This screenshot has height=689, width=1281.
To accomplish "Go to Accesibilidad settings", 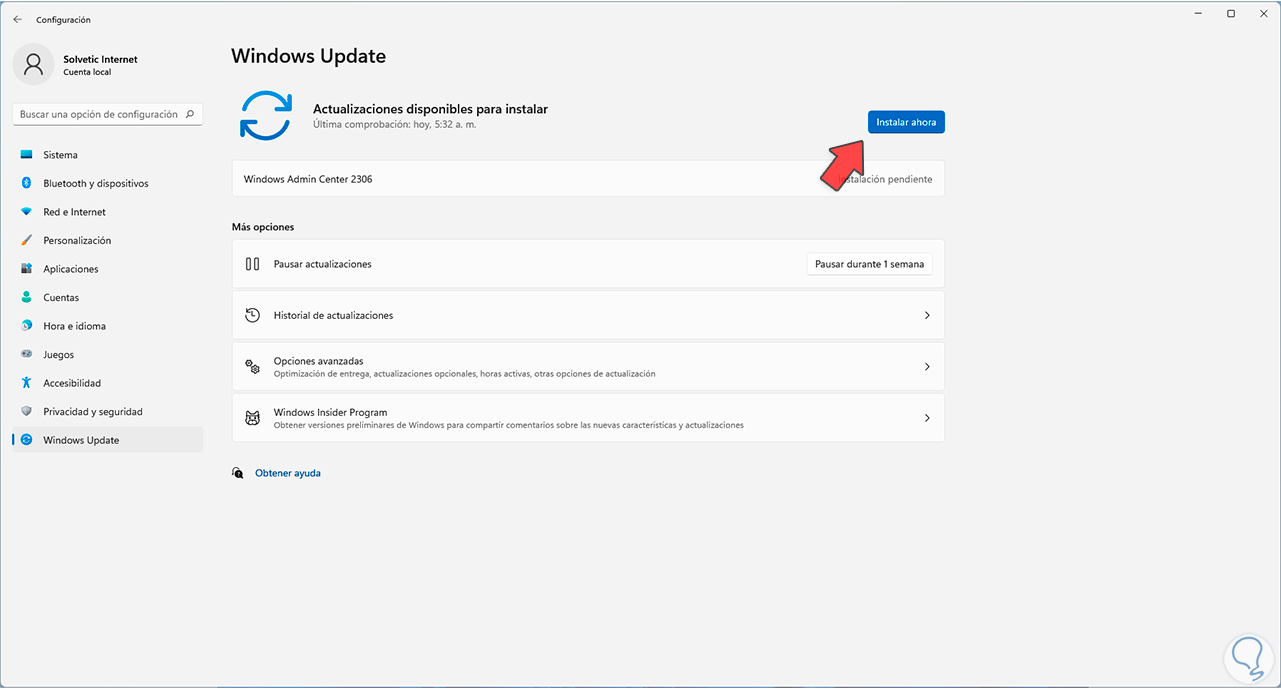I will [108, 383].
